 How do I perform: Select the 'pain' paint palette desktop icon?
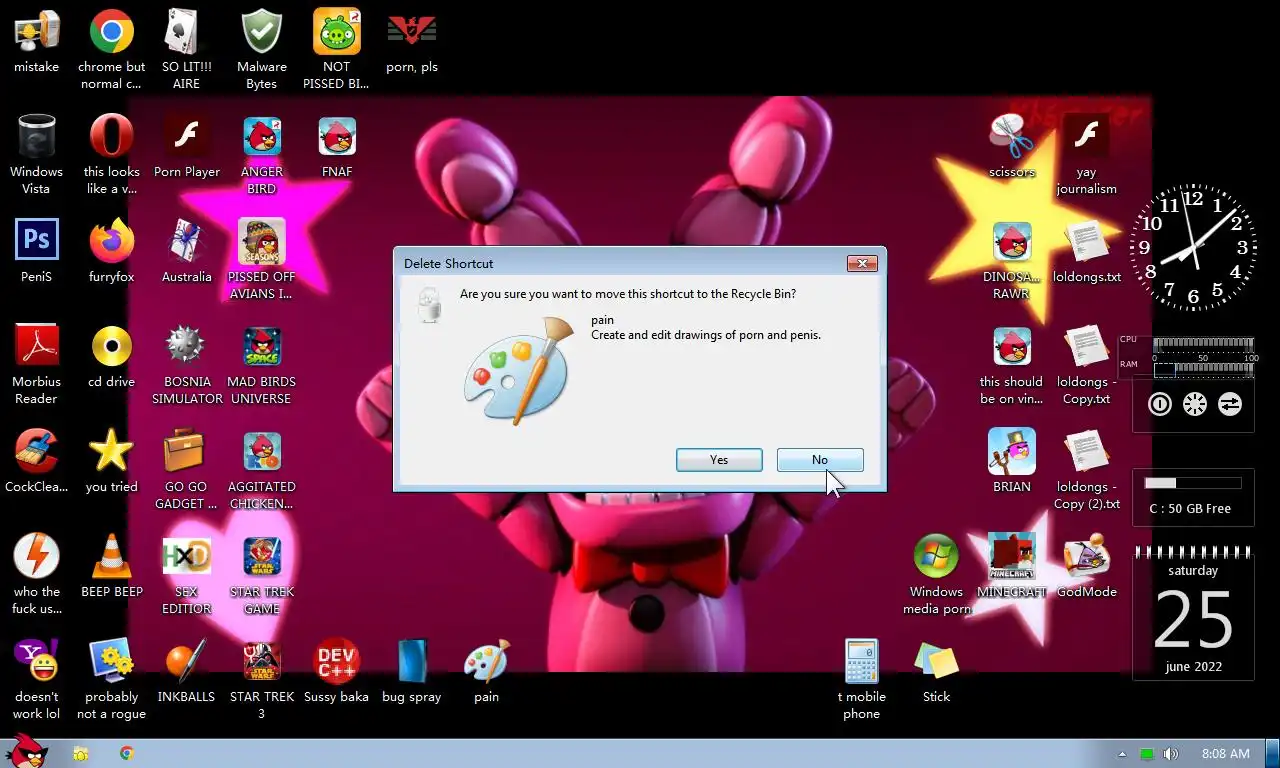(487, 671)
